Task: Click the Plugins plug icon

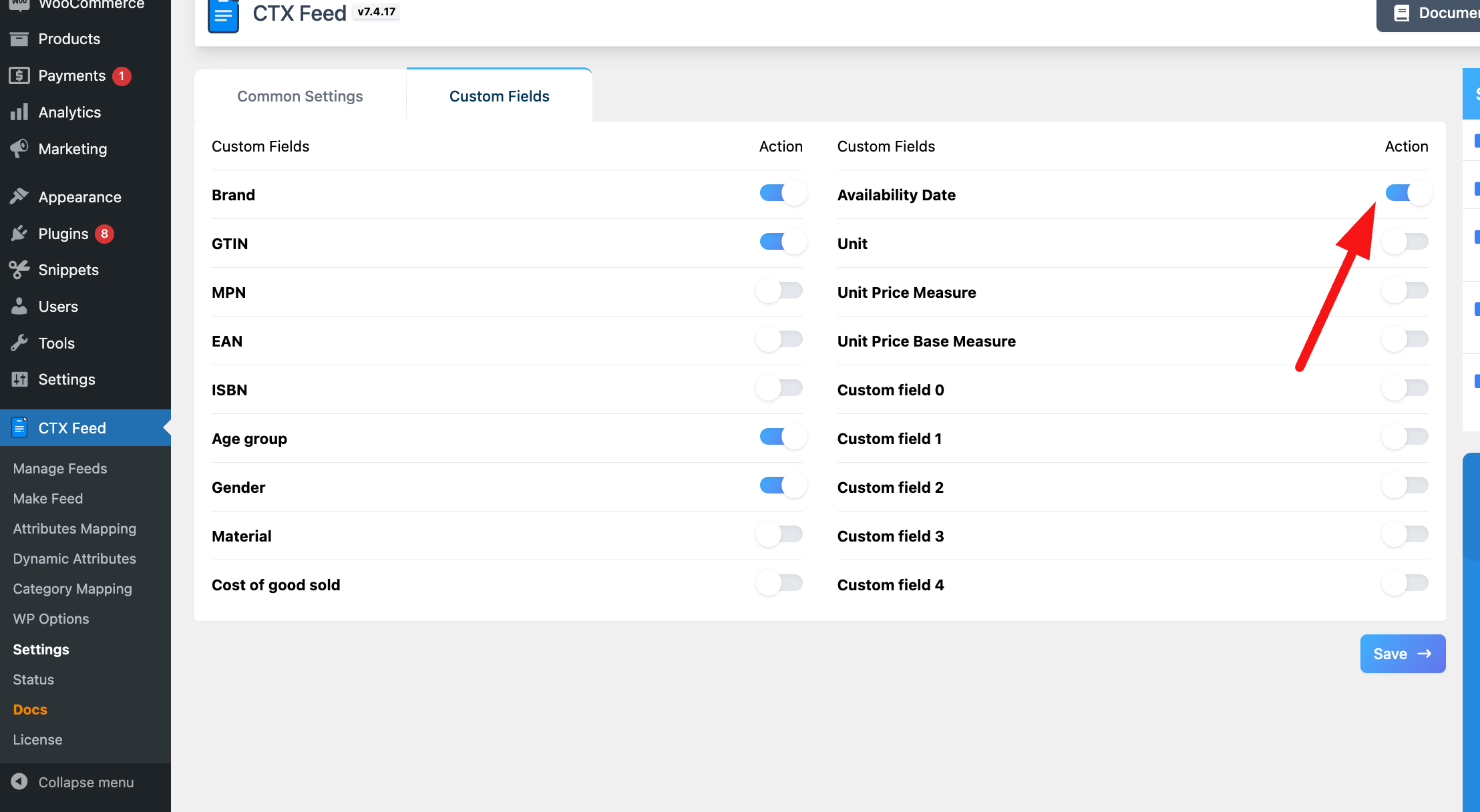Action: point(19,233)
